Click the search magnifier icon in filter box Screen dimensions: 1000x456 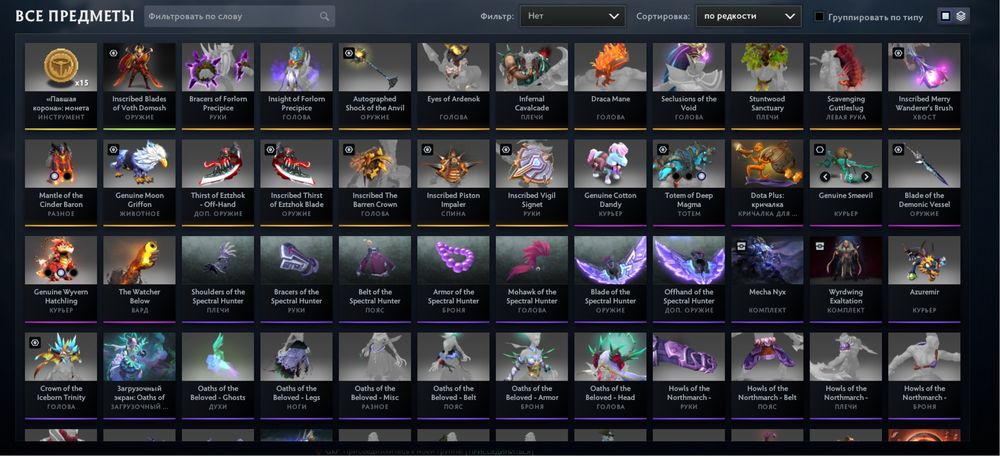pyautogui.click(x=325, y=16)
